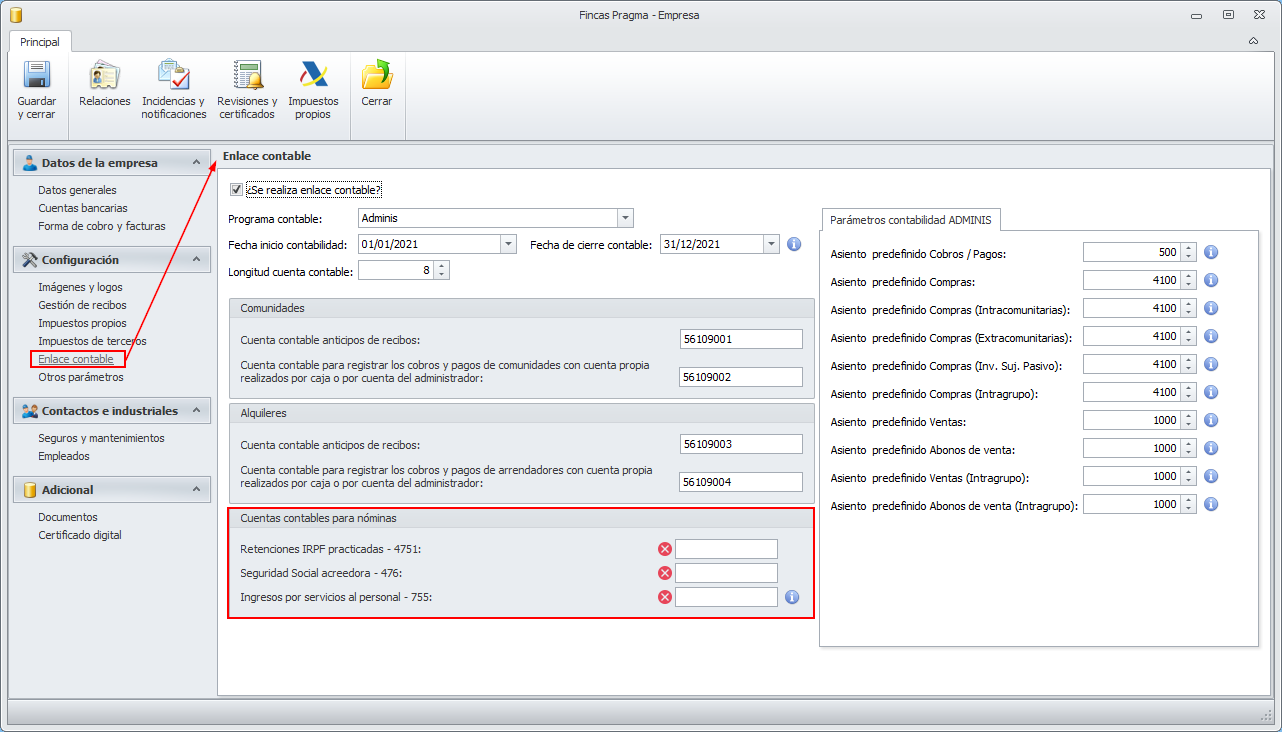Click info icon for Asiento predefinido Cobros / Pagos
The width and height of the screenshot is (1282, 732).
[x=1211, y=252]
